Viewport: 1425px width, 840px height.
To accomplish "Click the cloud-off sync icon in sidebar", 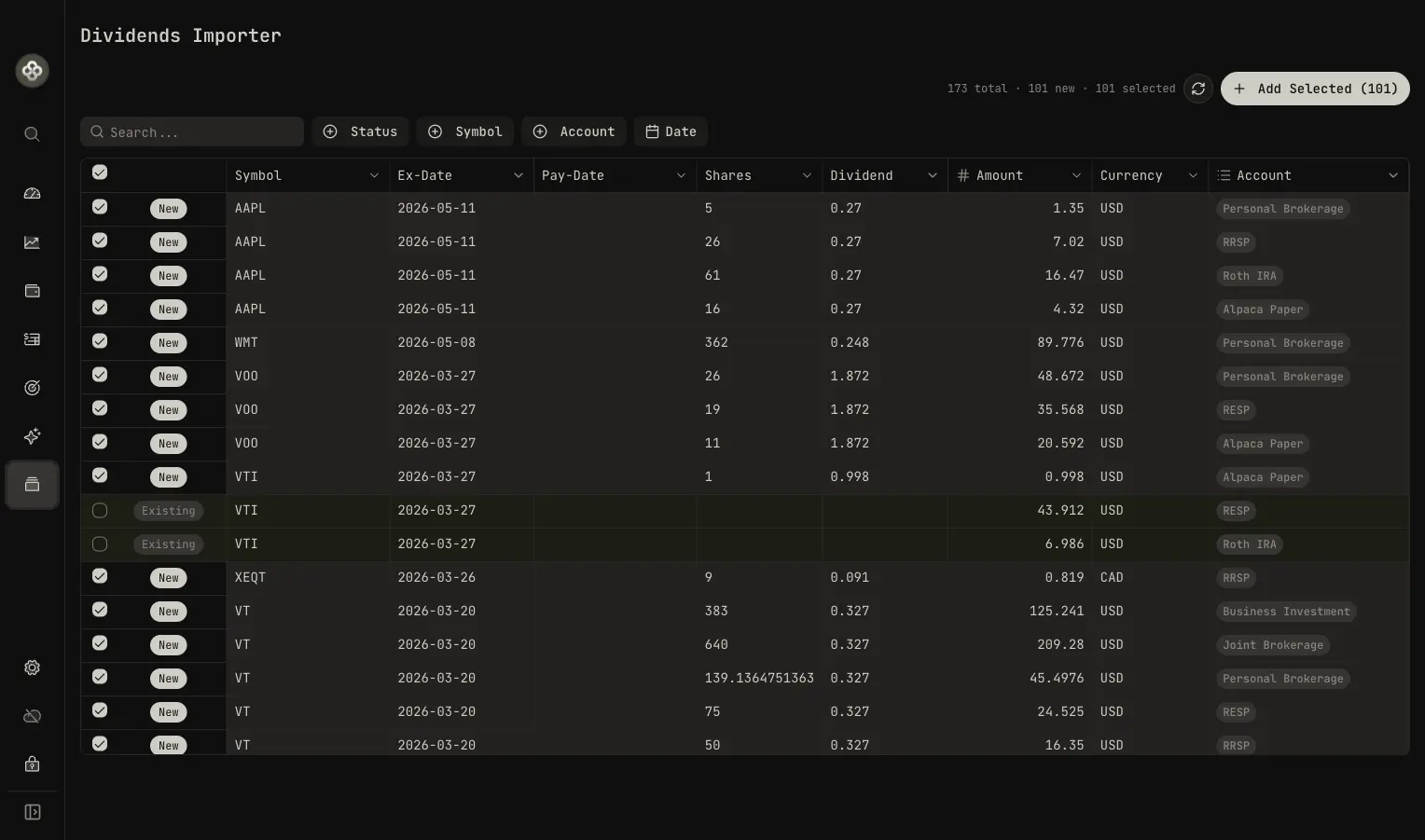I will [32, 716].
